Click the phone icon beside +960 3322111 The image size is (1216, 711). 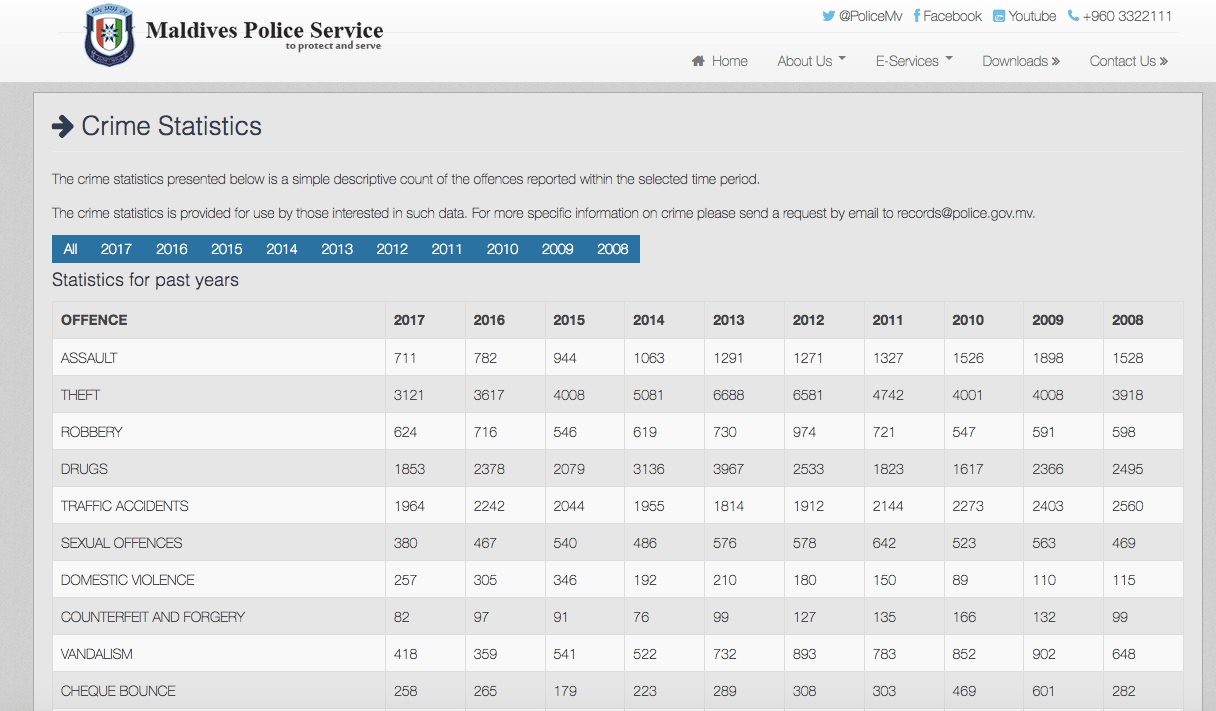tap(1073, 16)
